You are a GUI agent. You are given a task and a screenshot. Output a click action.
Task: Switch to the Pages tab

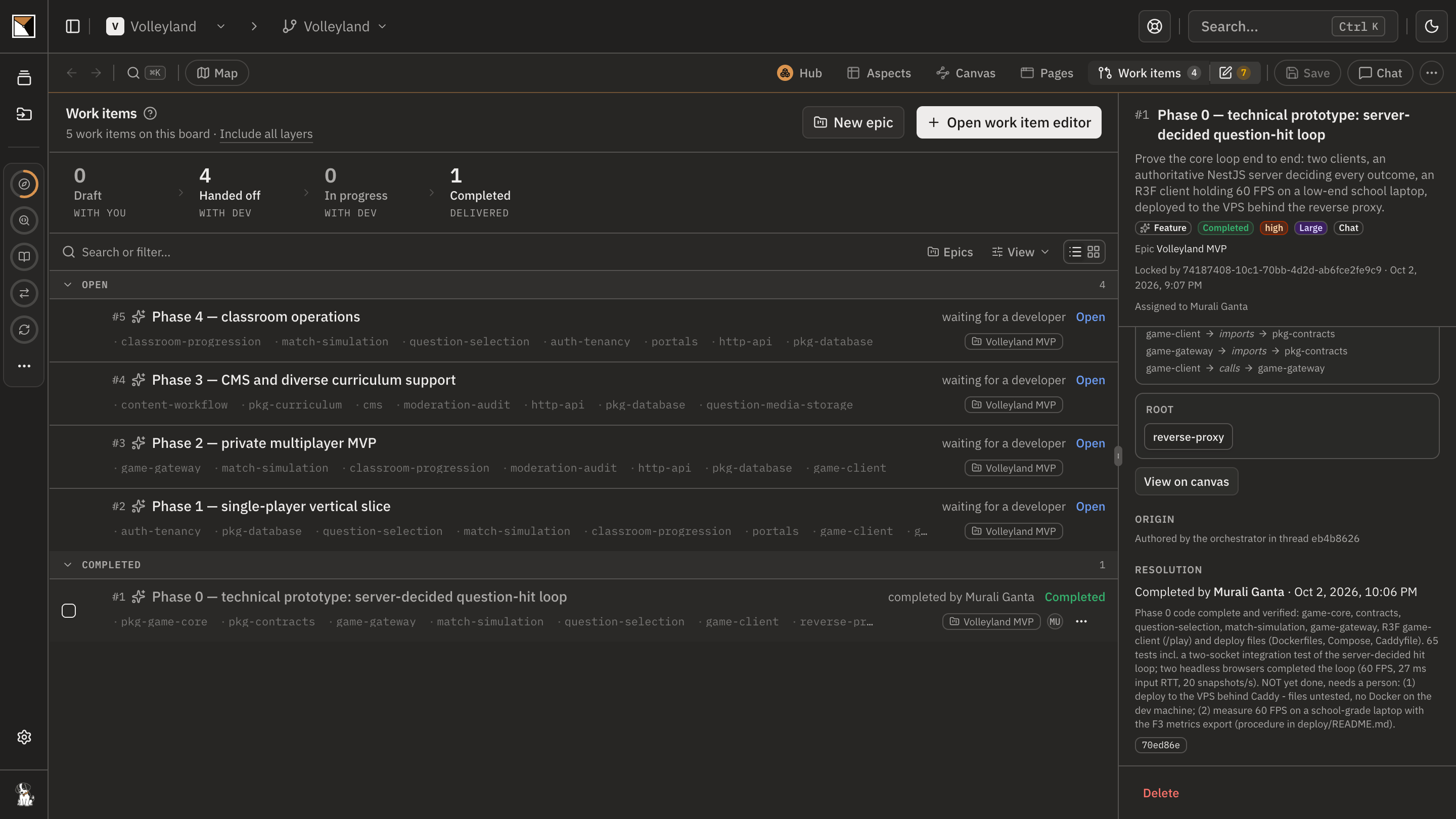click(1047, 73)
